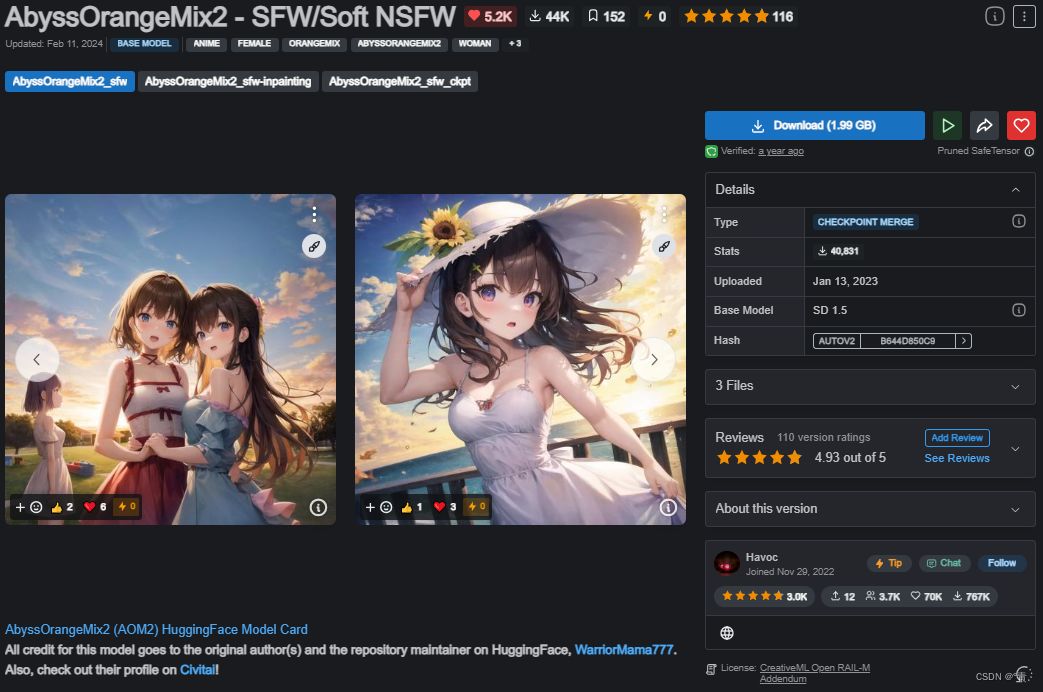Click the five-star 116 rating badge

coord(738,16)
